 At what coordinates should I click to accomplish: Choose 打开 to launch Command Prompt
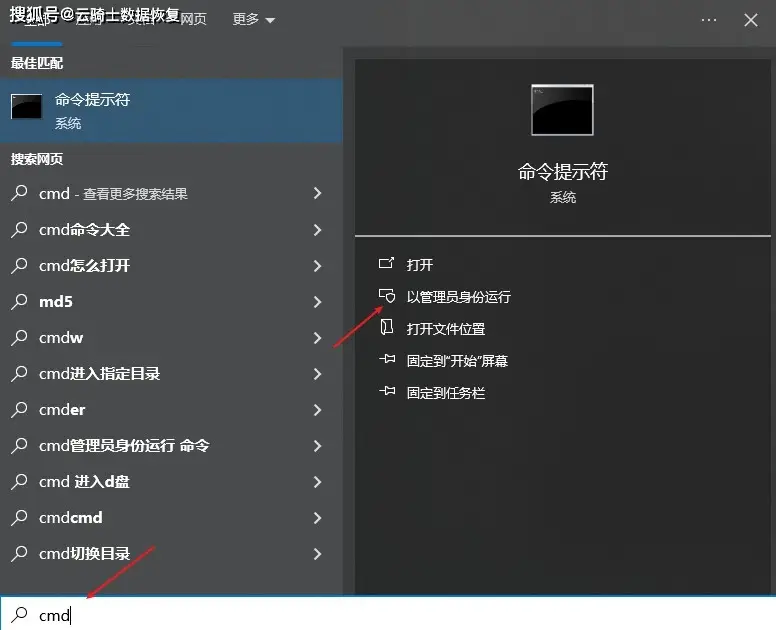pyautogui.click(x=420, y=265)
